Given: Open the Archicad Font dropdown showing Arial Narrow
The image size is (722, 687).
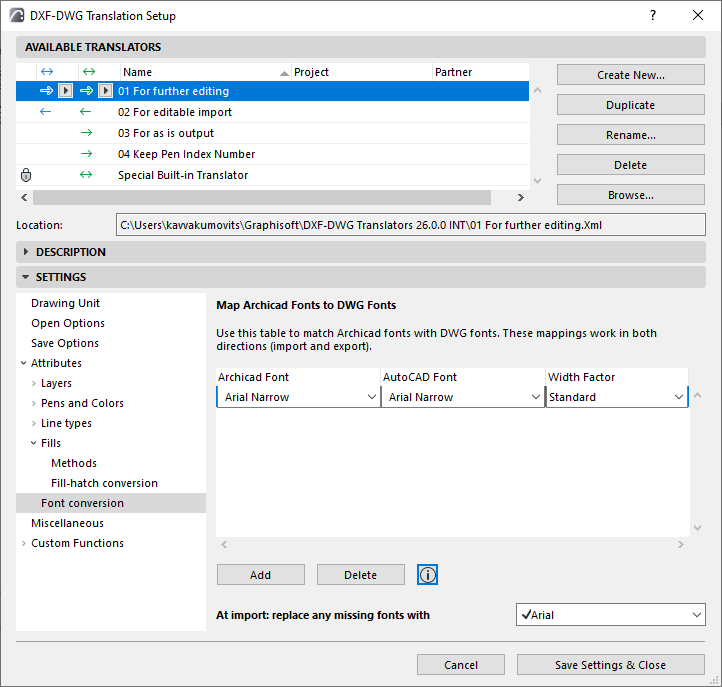Looking at the screenshot, I should [298, 397].
